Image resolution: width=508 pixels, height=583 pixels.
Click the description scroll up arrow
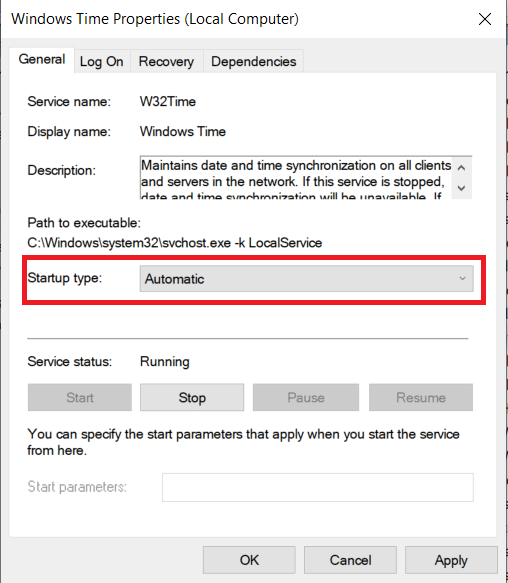462,168
